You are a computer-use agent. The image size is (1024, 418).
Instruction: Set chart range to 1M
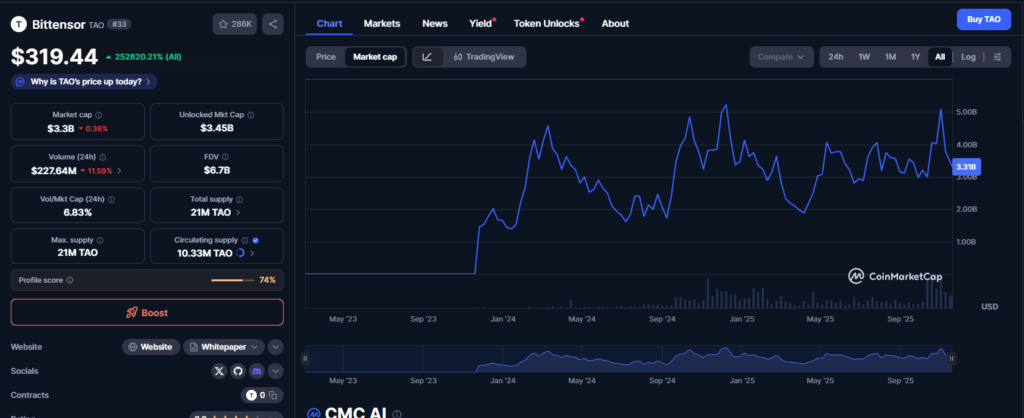pos(890,57)
